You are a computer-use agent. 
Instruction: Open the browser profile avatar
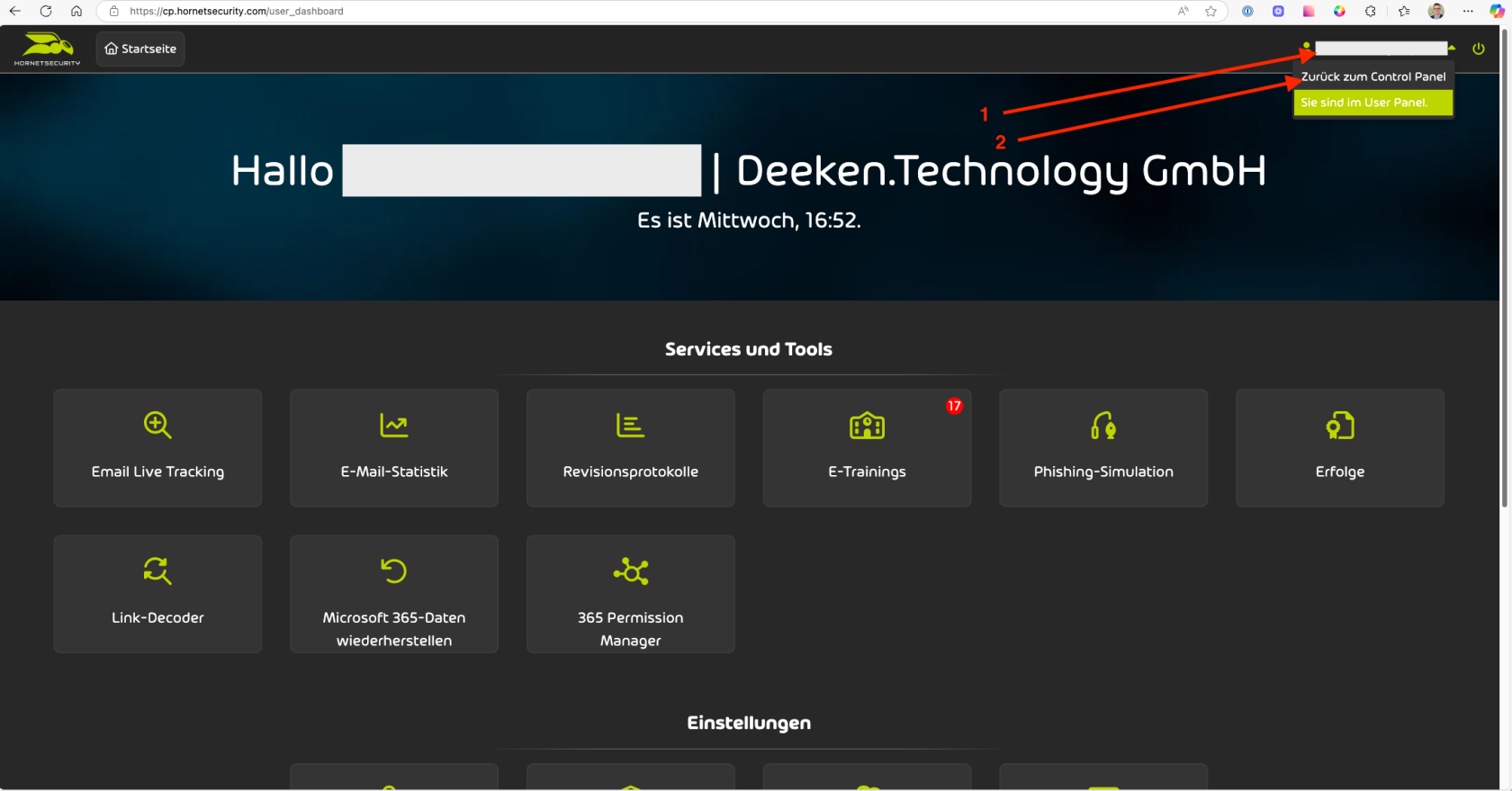pos(1436,11)
